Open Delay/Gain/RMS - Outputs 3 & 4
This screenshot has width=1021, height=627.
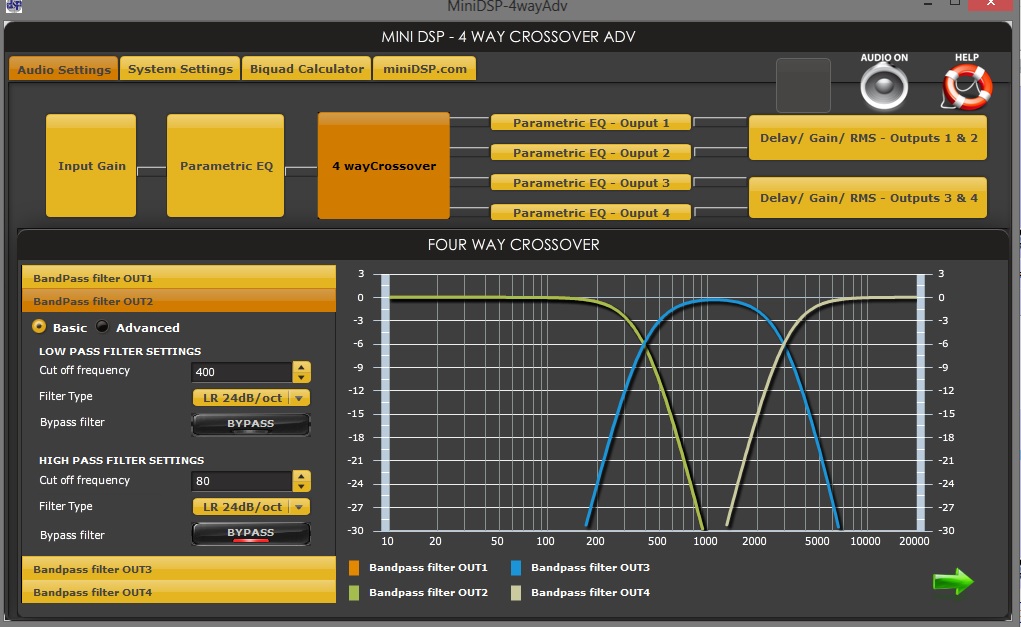(868, 198)
